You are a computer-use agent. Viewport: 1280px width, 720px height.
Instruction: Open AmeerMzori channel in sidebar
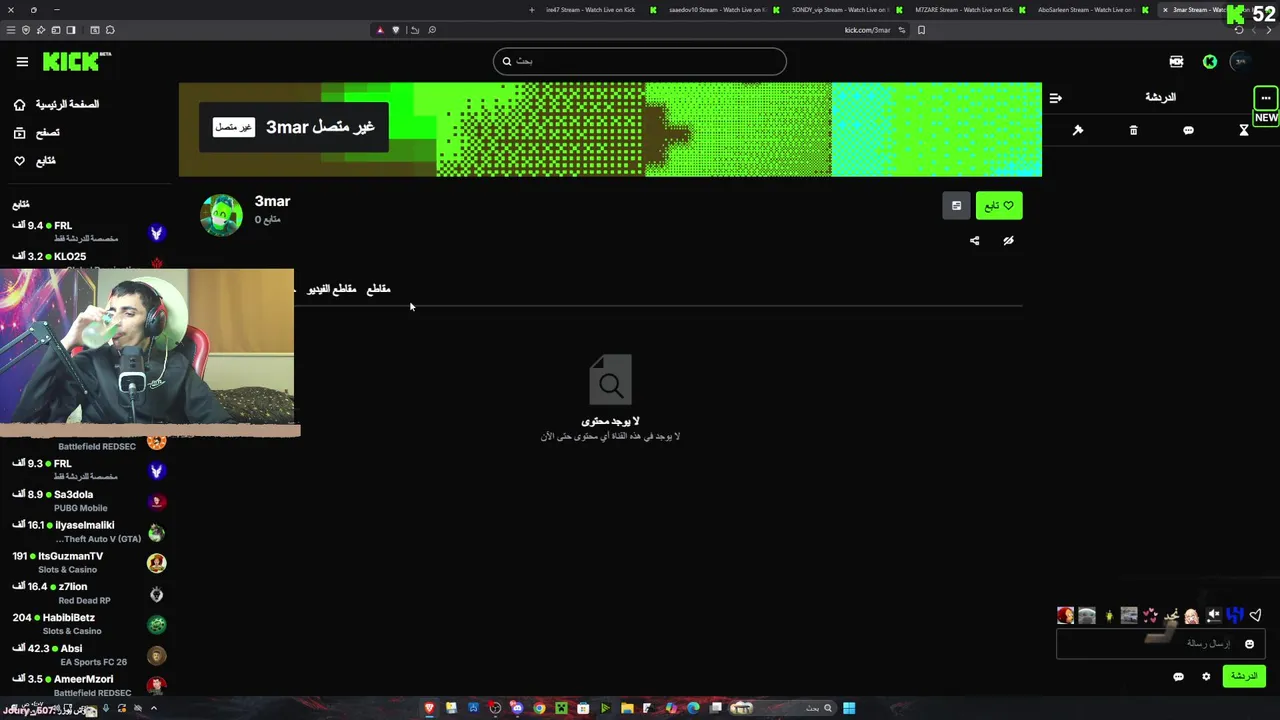[x=88, y=686]
